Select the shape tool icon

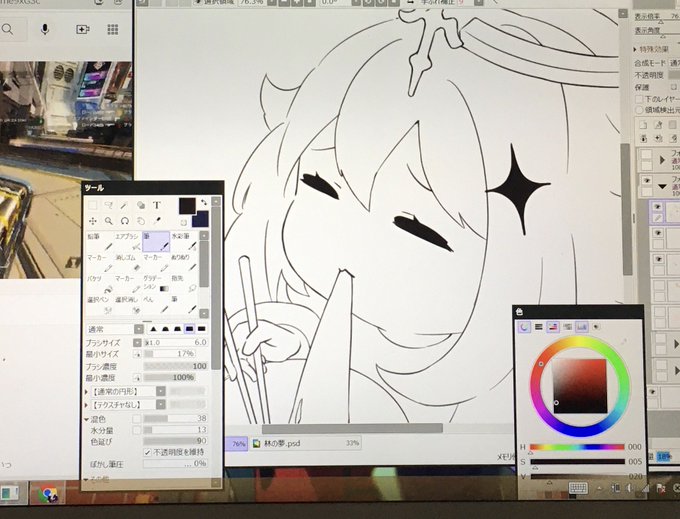(x=141, y=205)
